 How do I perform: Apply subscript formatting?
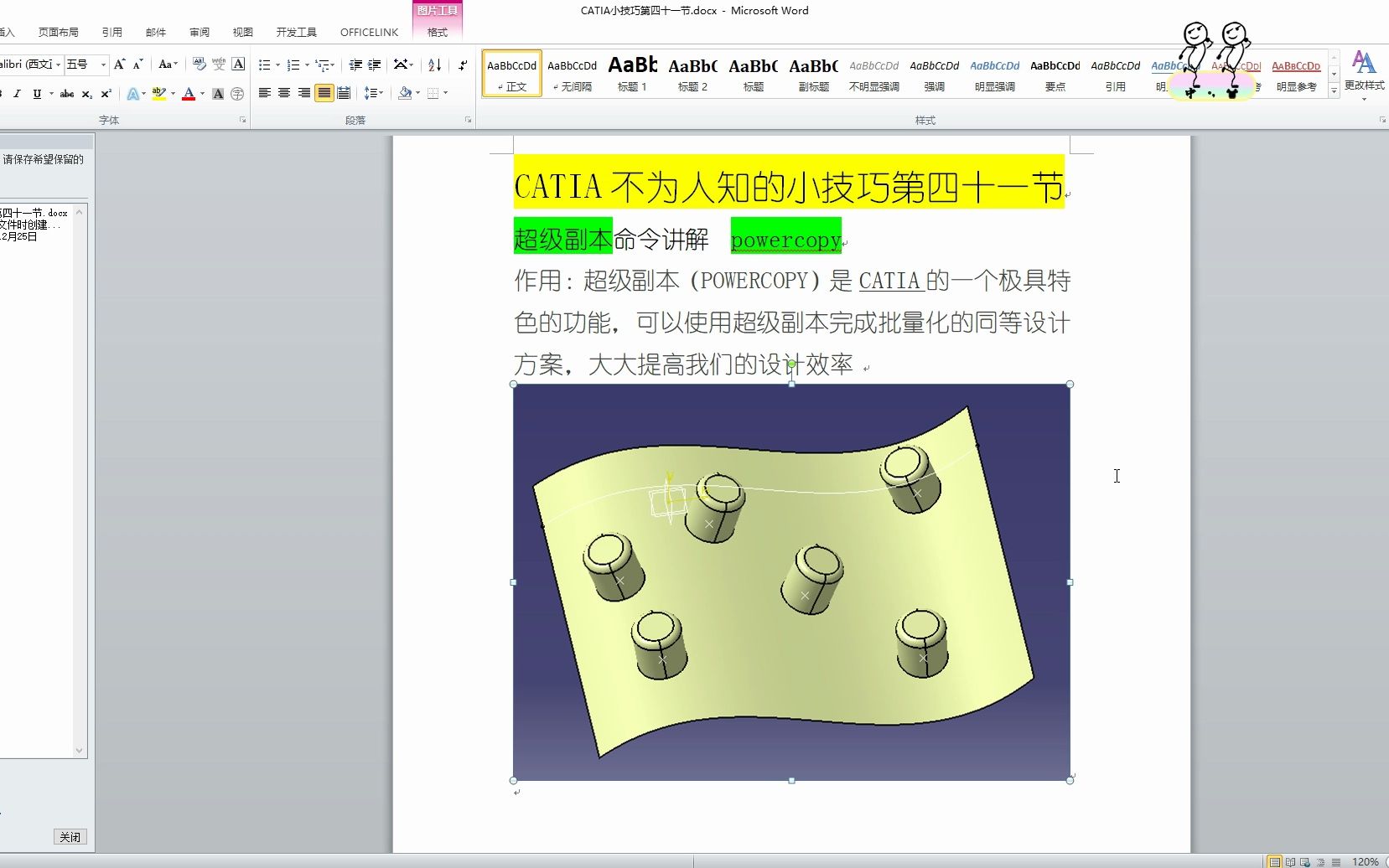coord(87,94)
